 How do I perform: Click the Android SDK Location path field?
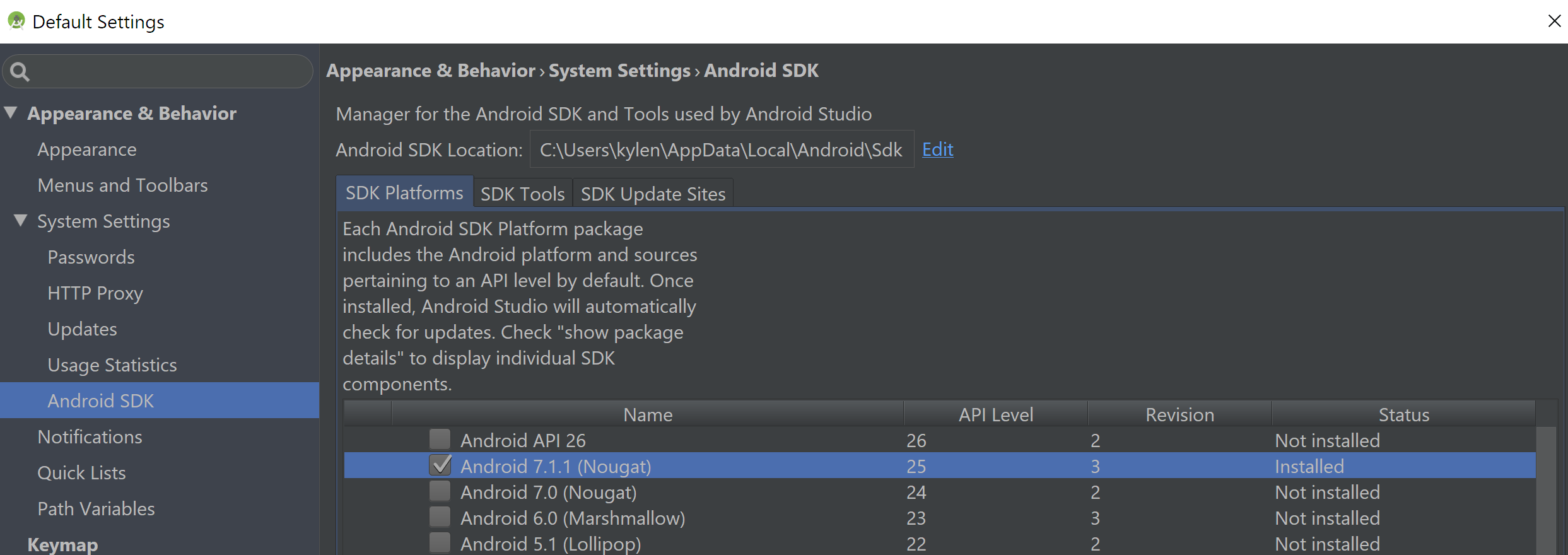(x=722, y=149)
